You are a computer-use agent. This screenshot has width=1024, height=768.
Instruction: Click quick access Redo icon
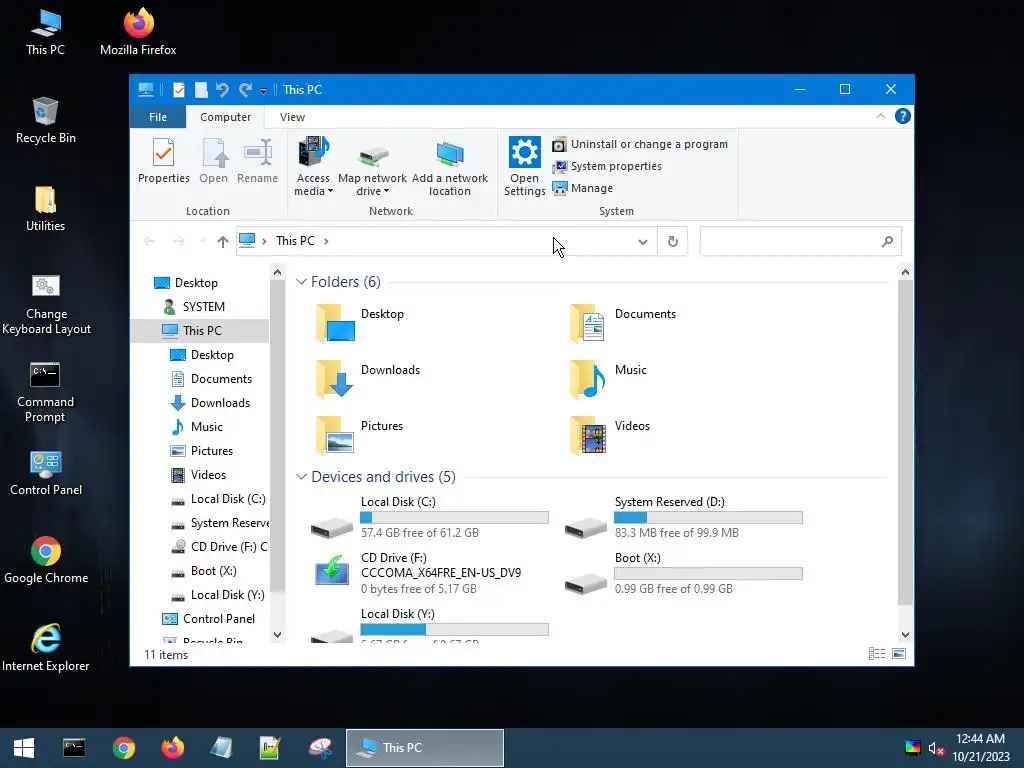click(x=246, y=89)
